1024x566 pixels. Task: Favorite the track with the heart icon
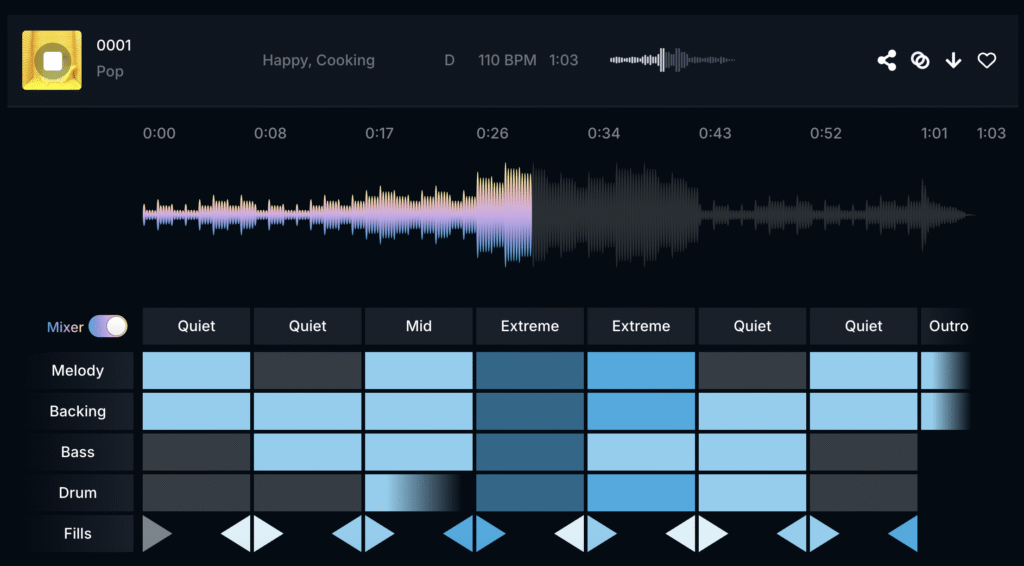pos(987,60)
